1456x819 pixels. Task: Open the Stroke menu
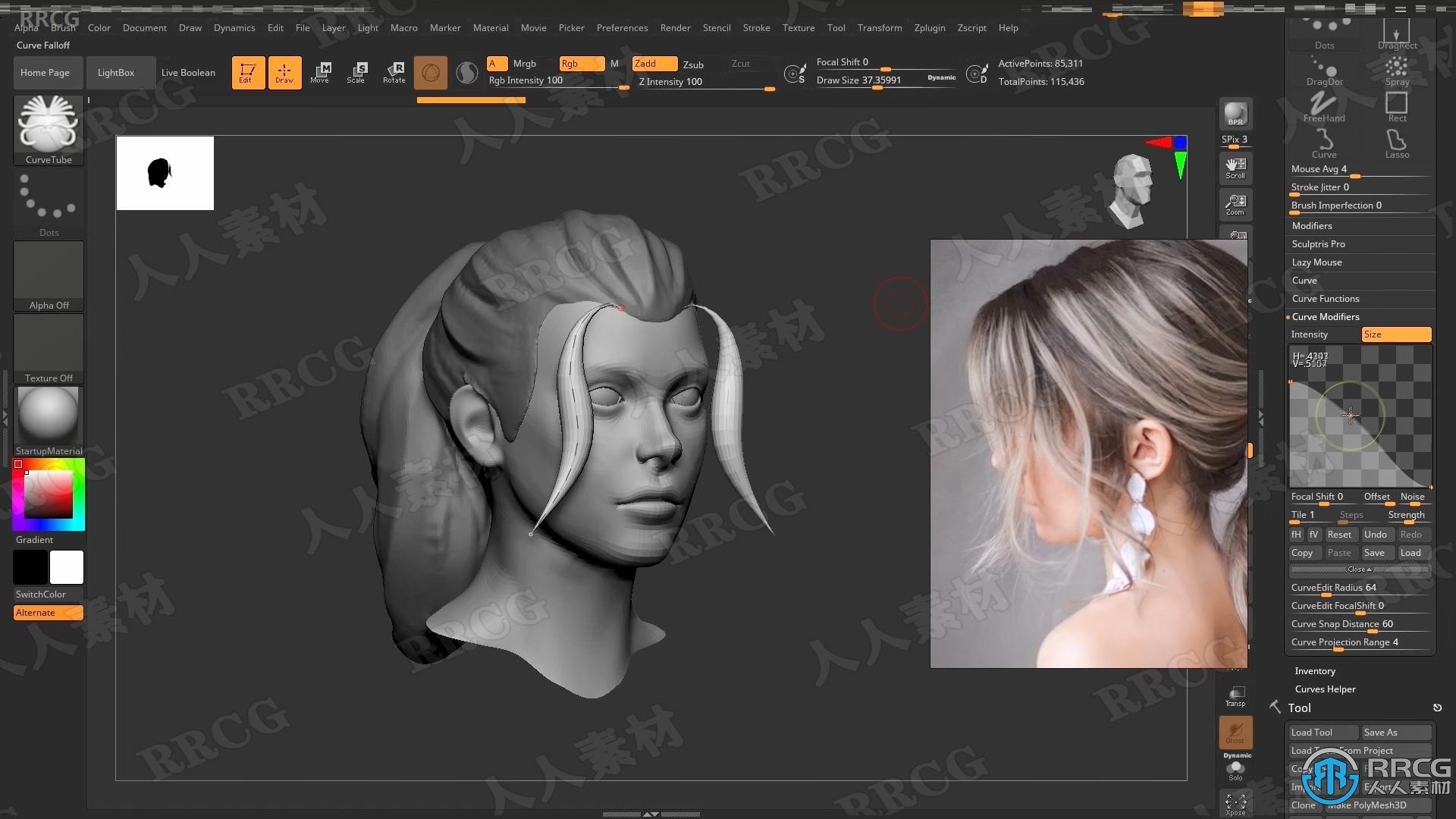pos(756,27)
